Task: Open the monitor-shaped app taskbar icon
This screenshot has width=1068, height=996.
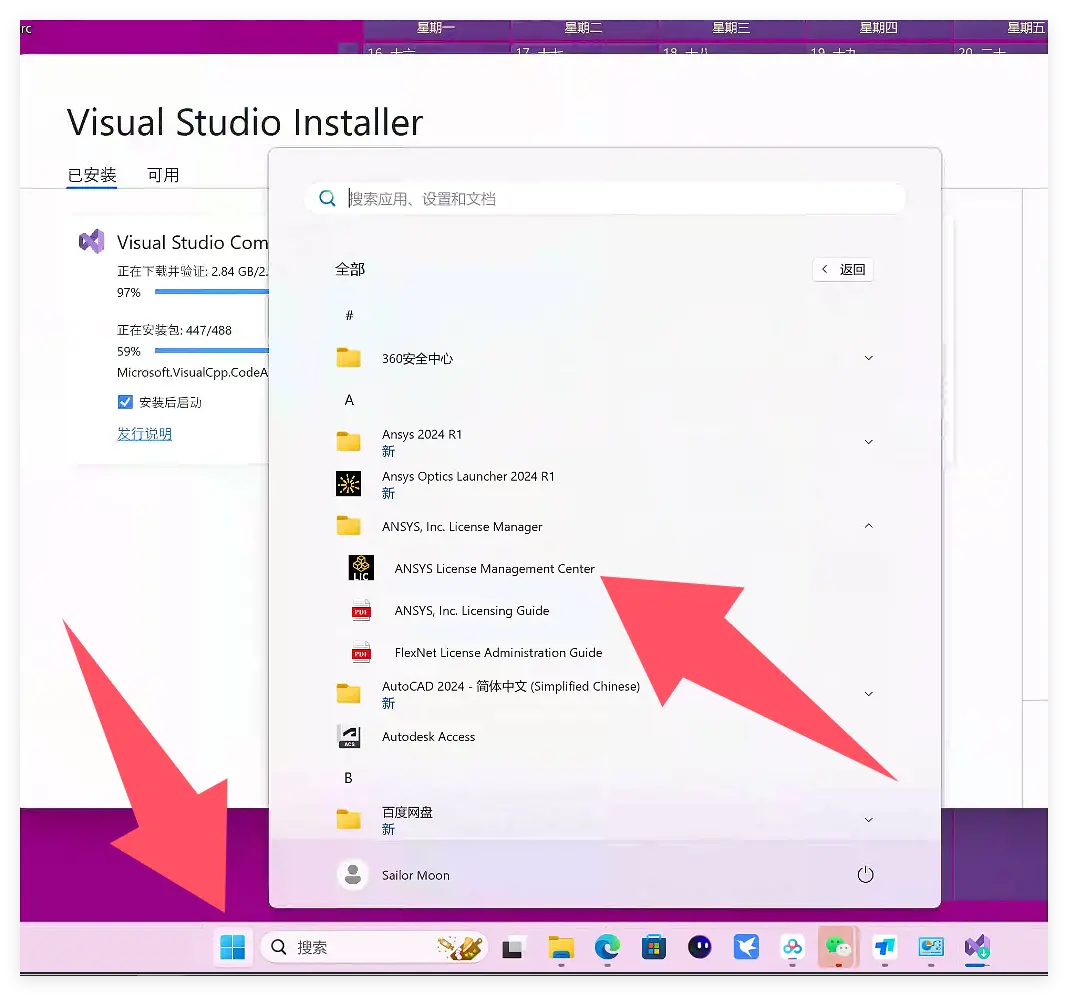Action: click(931, 947)
